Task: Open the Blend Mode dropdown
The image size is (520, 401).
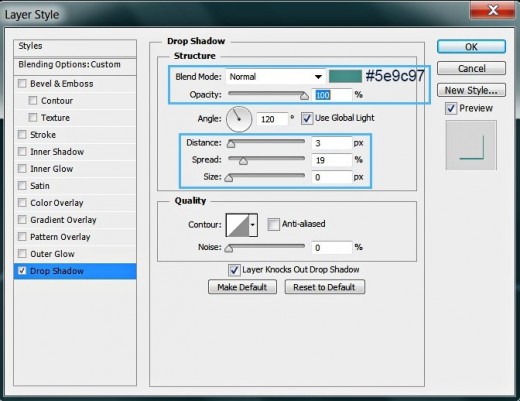Action: 275,77
